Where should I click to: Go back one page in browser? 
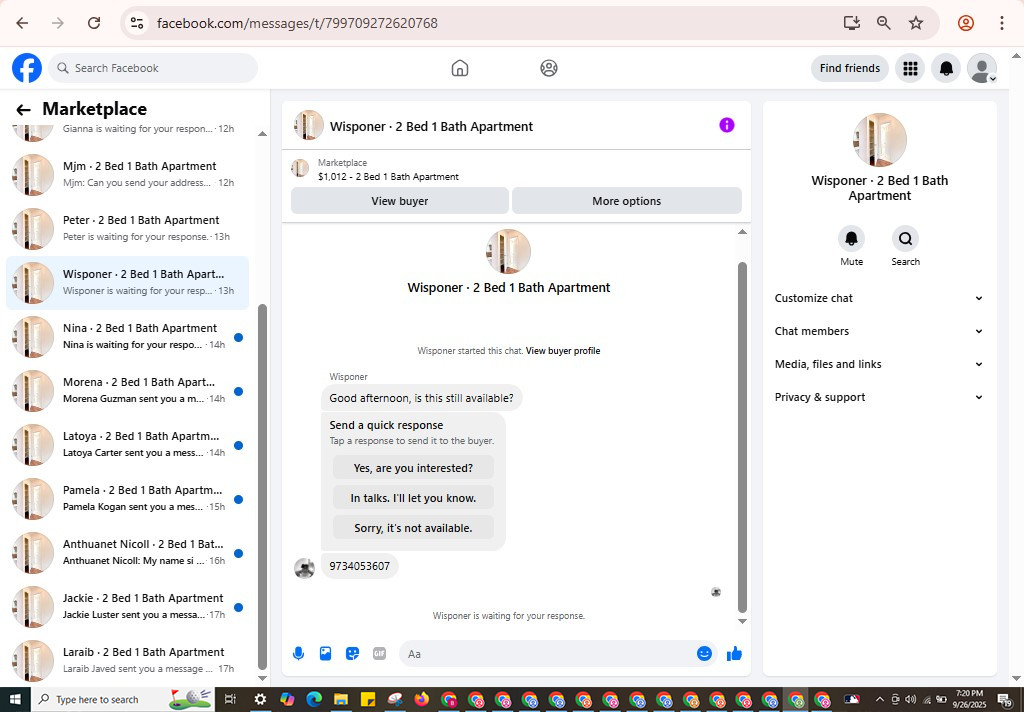click(x=22, y=23)
